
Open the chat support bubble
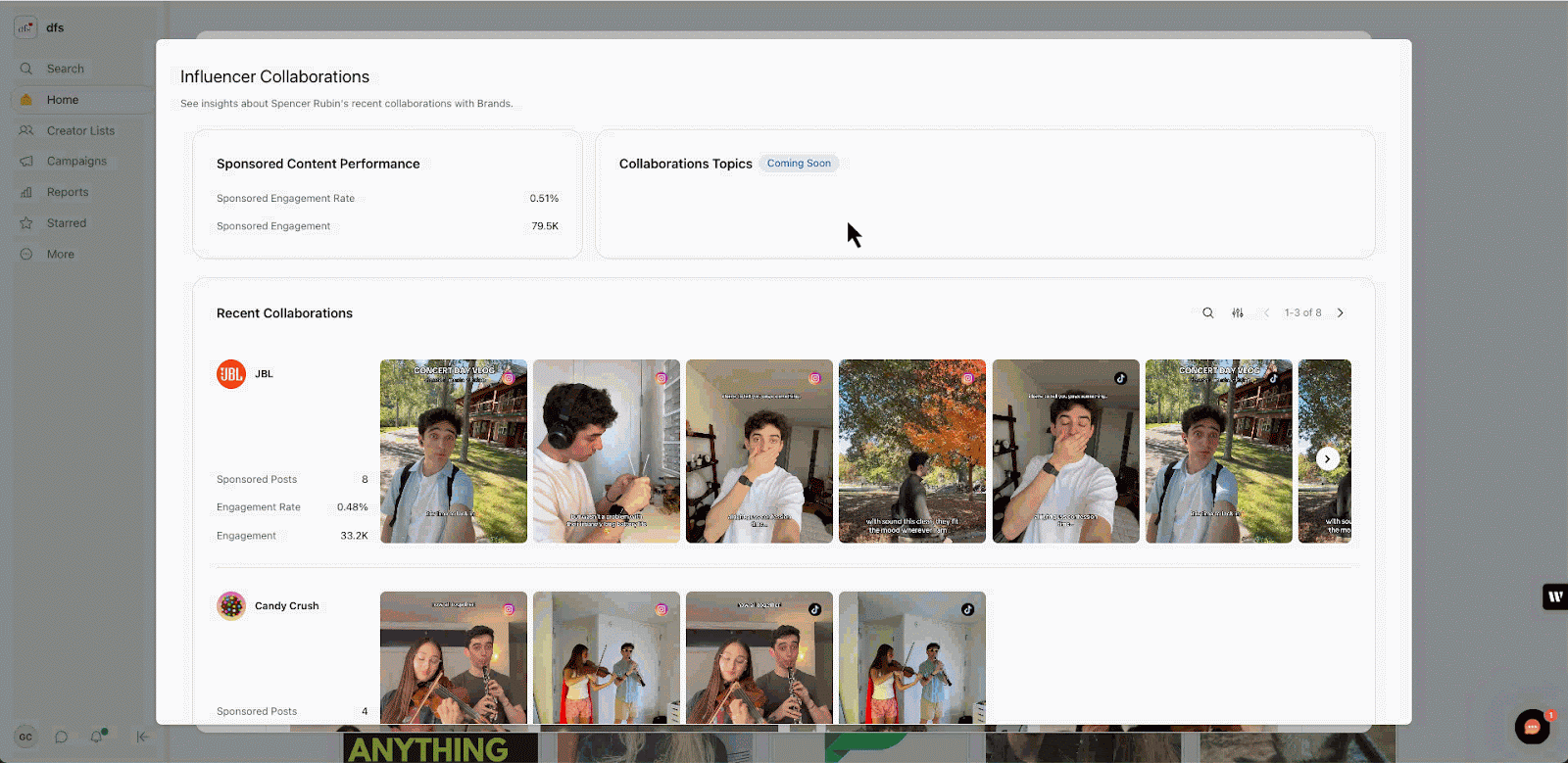pos(1533,727)
